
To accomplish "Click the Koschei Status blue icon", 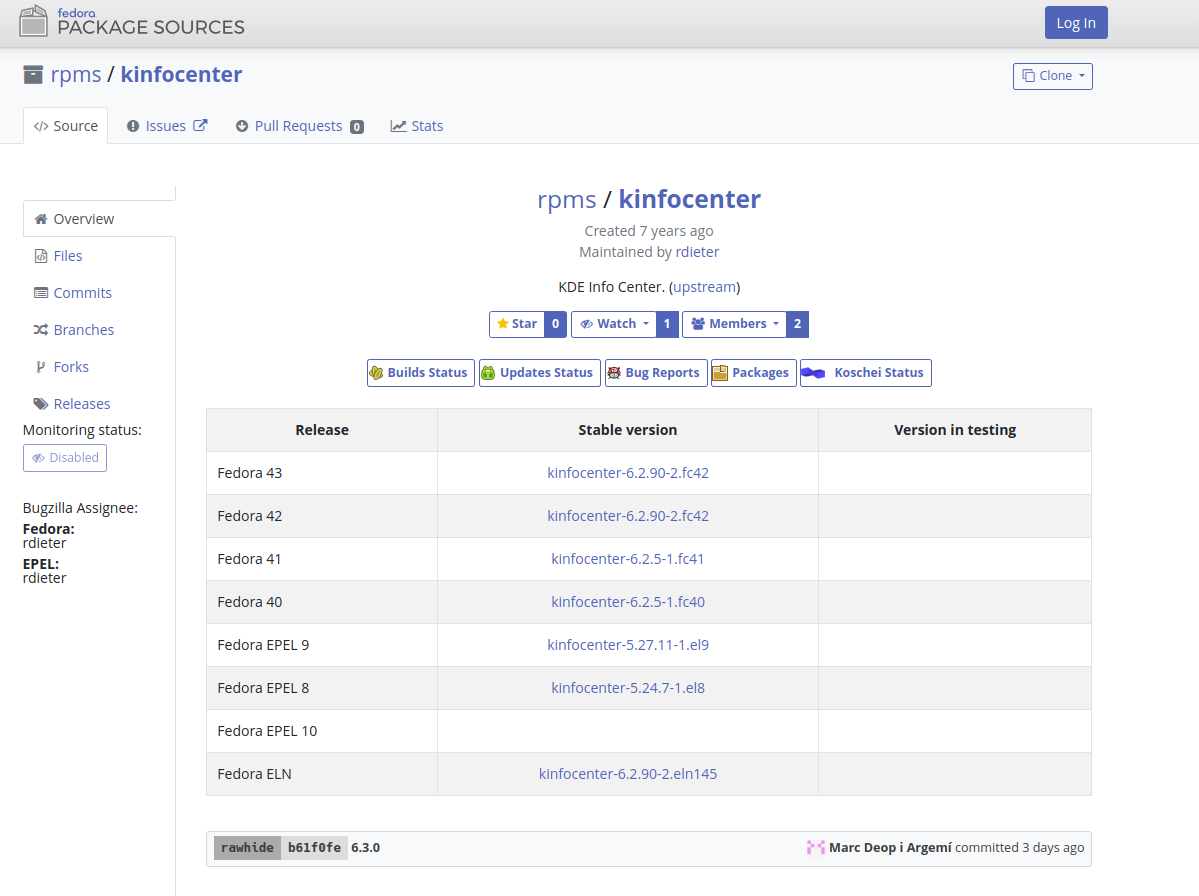I will coord(813,372).
